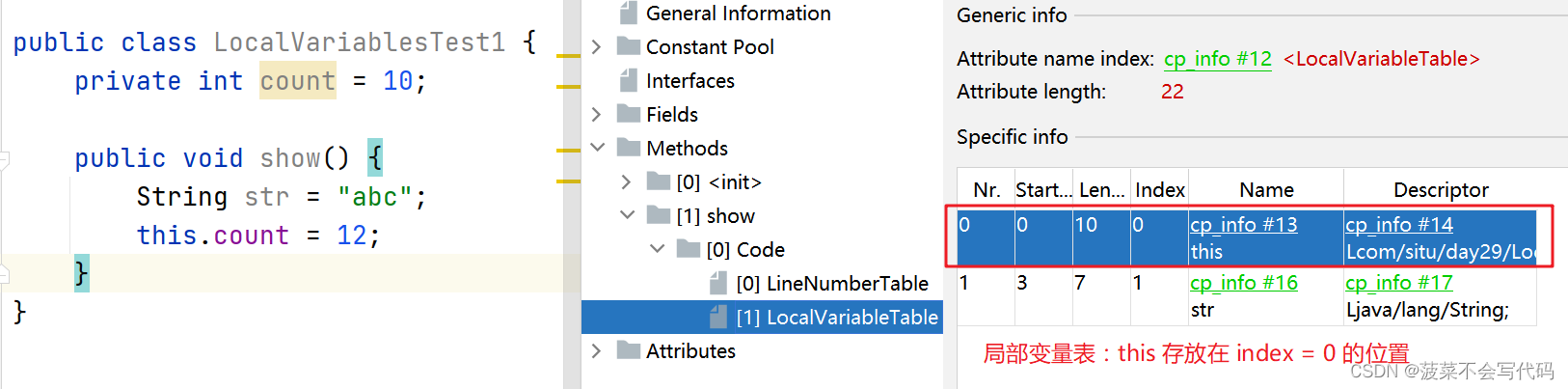Click the General Information file icon

628,13
